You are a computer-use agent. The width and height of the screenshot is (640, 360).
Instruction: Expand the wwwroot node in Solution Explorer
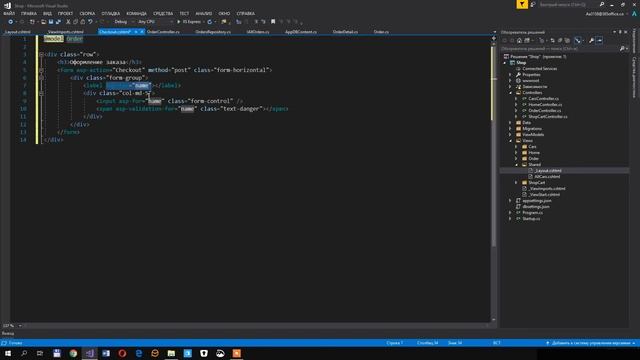[x=510, y=81]
